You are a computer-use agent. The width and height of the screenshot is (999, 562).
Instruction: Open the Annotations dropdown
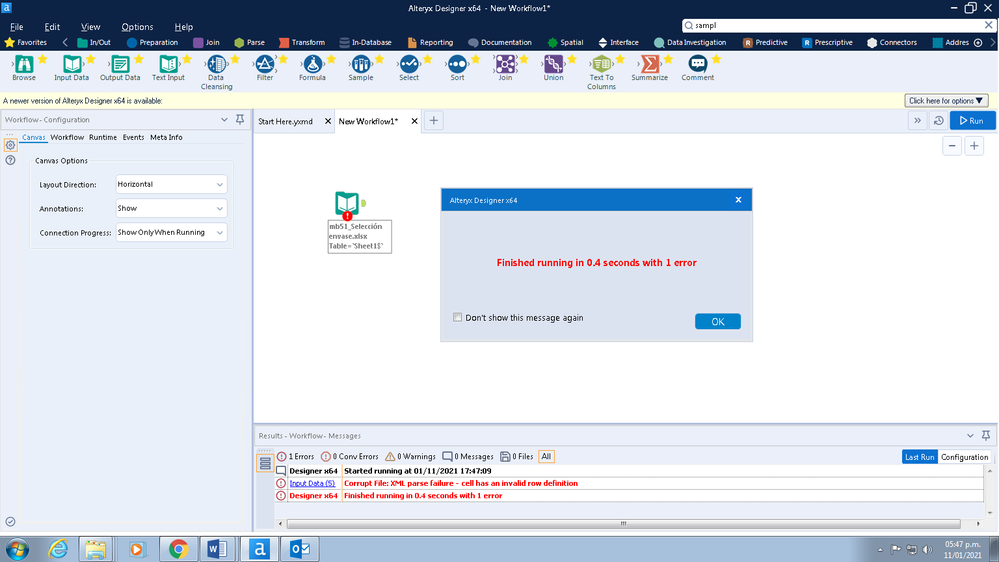click(171, 208)
